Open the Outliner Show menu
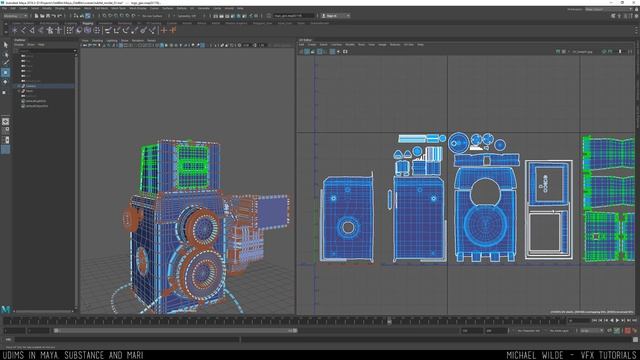This screenshot has width=640, height=360. point(31,44)
